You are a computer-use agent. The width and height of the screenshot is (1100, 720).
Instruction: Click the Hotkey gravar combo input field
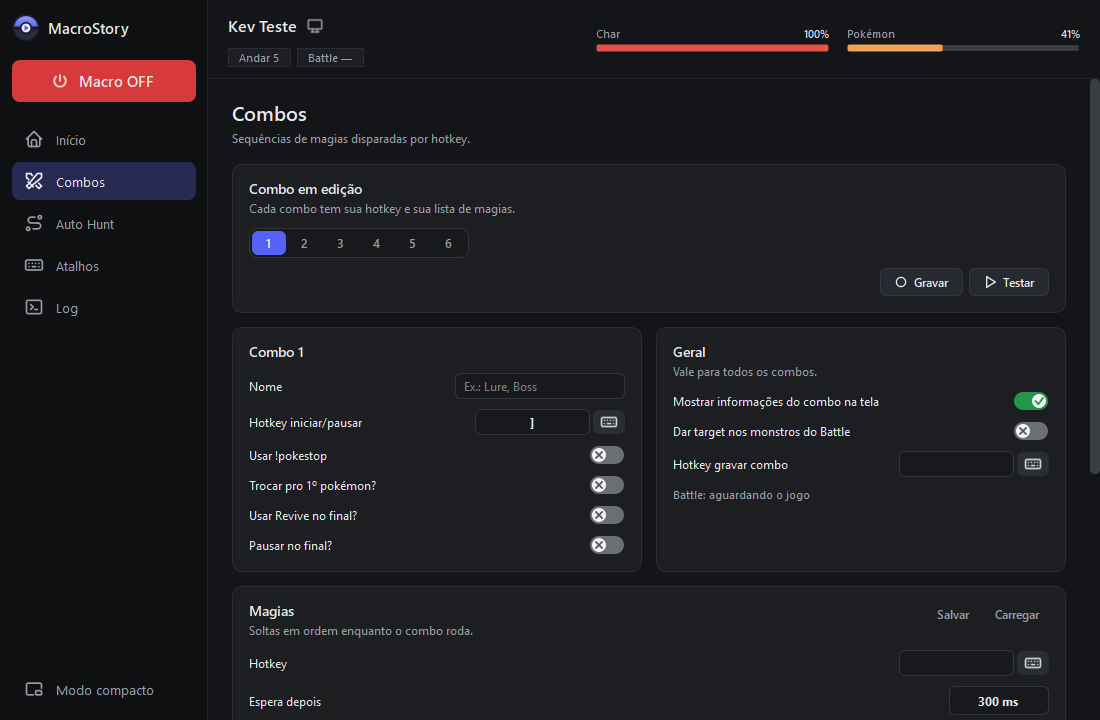[x=956, y=465]
